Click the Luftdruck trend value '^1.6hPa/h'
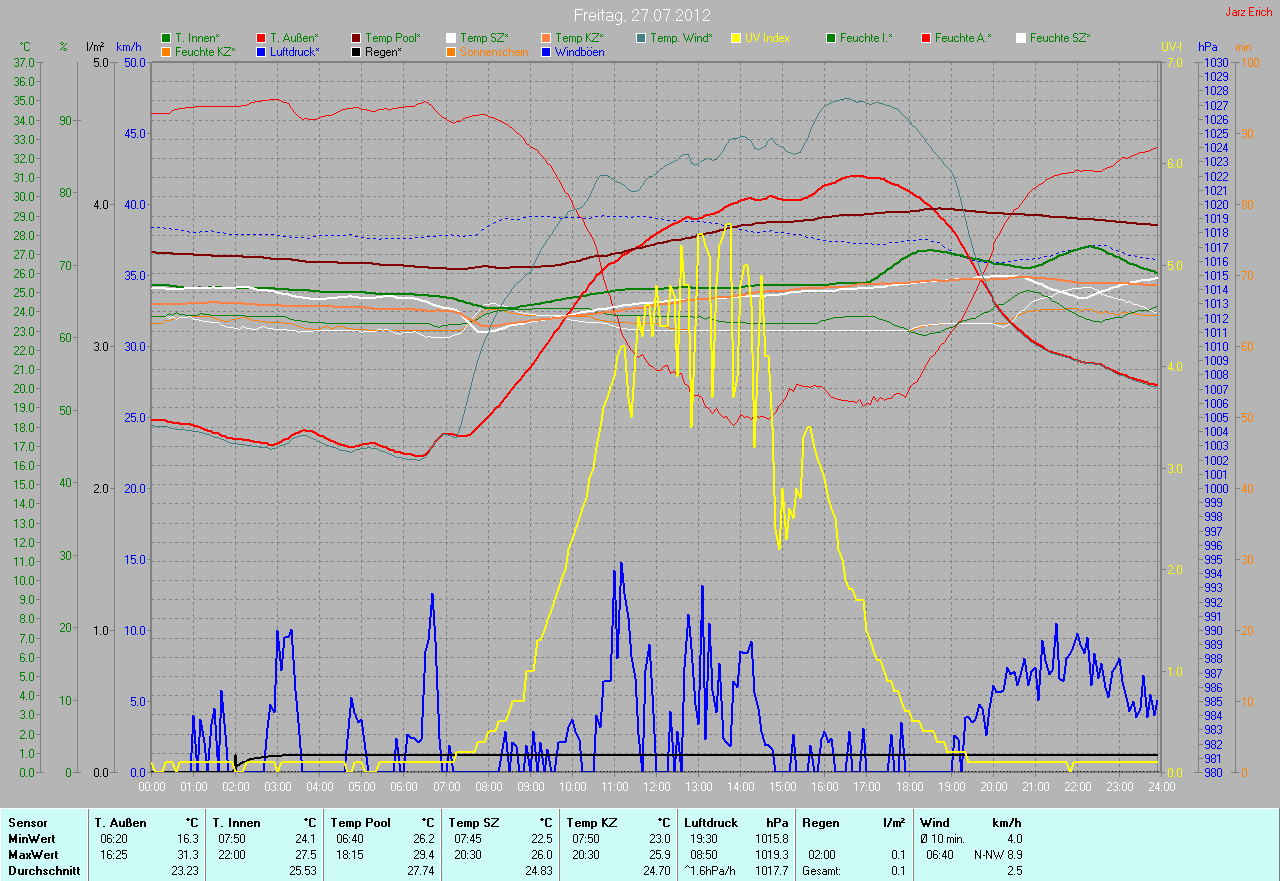This screenshot has width=1280, height=881. 710,871
